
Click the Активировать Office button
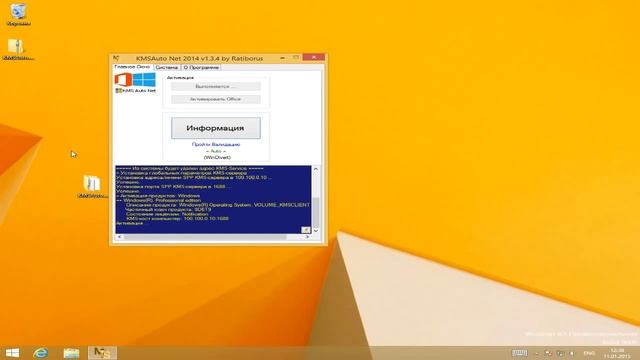216,99
